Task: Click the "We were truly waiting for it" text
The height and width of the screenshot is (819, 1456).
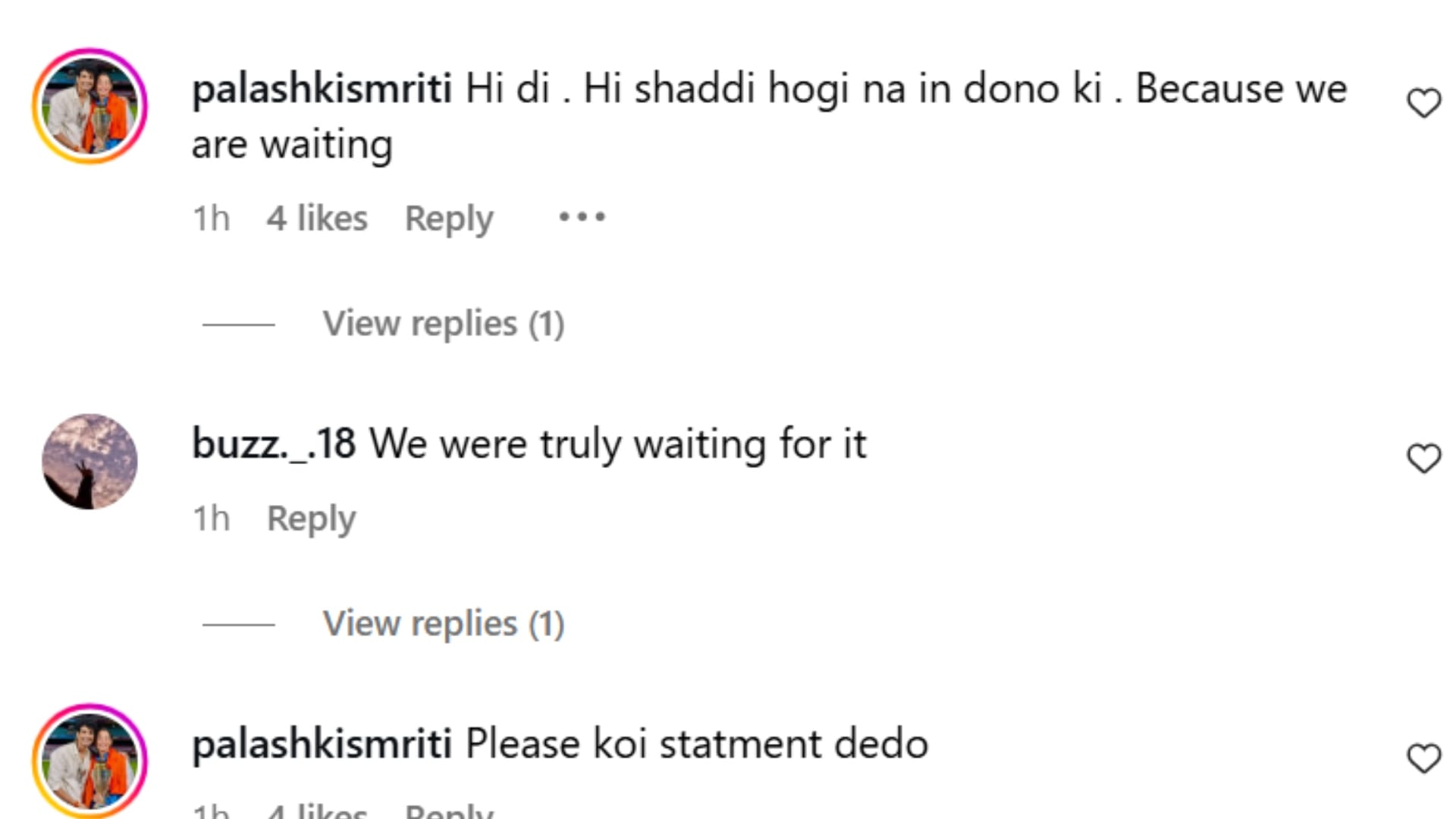Action: [617, 443]
